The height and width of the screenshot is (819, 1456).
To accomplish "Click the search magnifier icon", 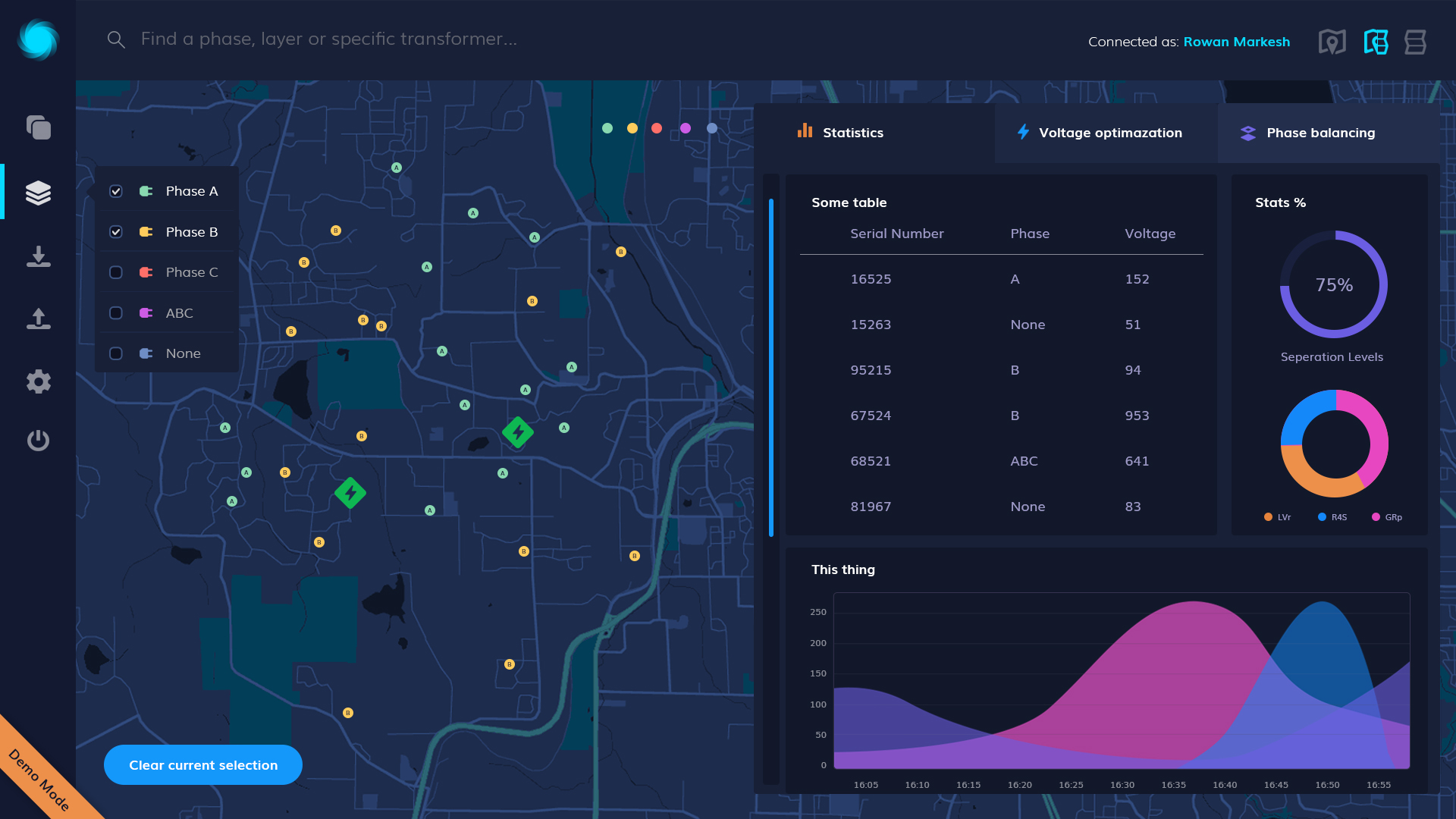I will pos(115,39).
